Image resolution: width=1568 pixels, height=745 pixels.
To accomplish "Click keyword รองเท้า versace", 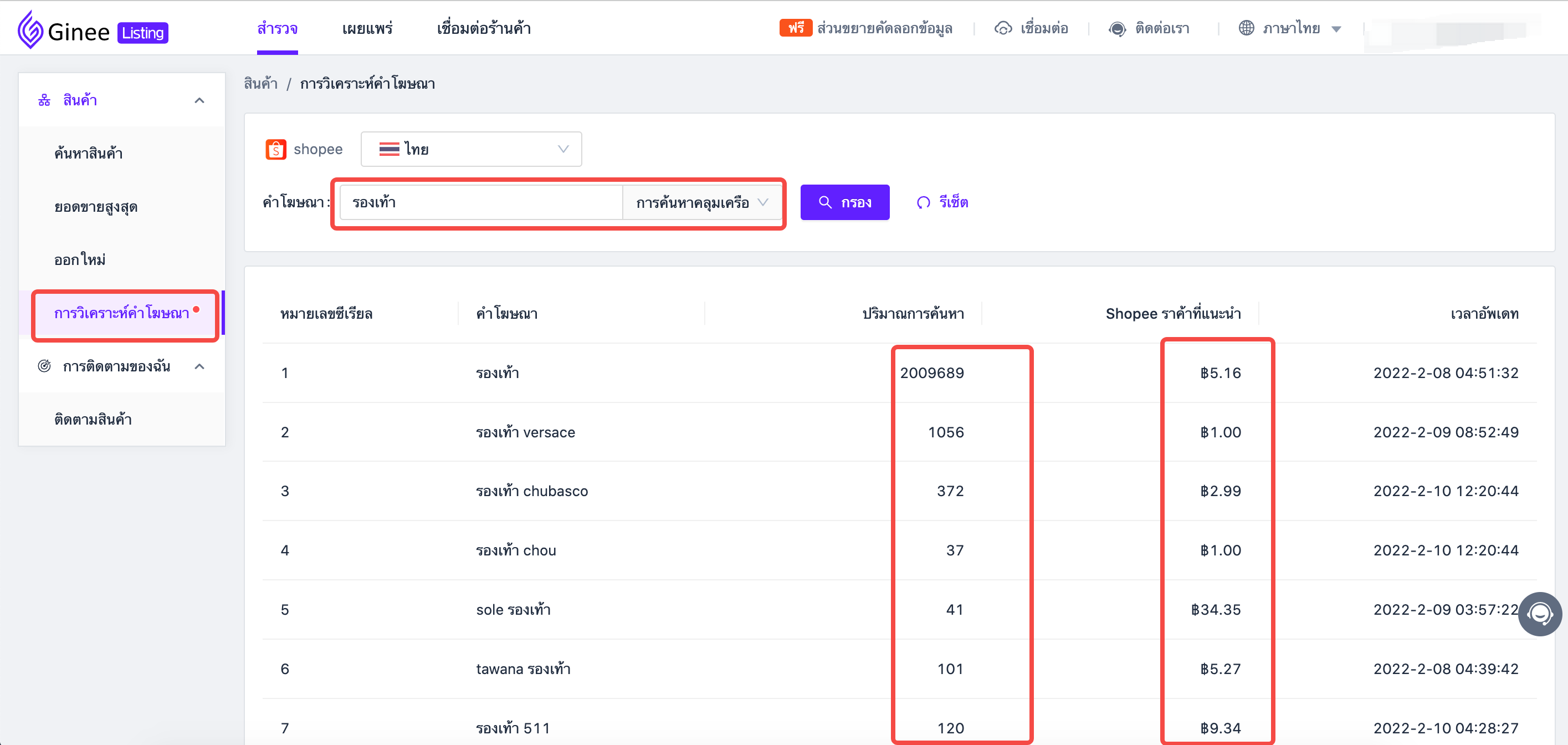I will coord(525,432).
